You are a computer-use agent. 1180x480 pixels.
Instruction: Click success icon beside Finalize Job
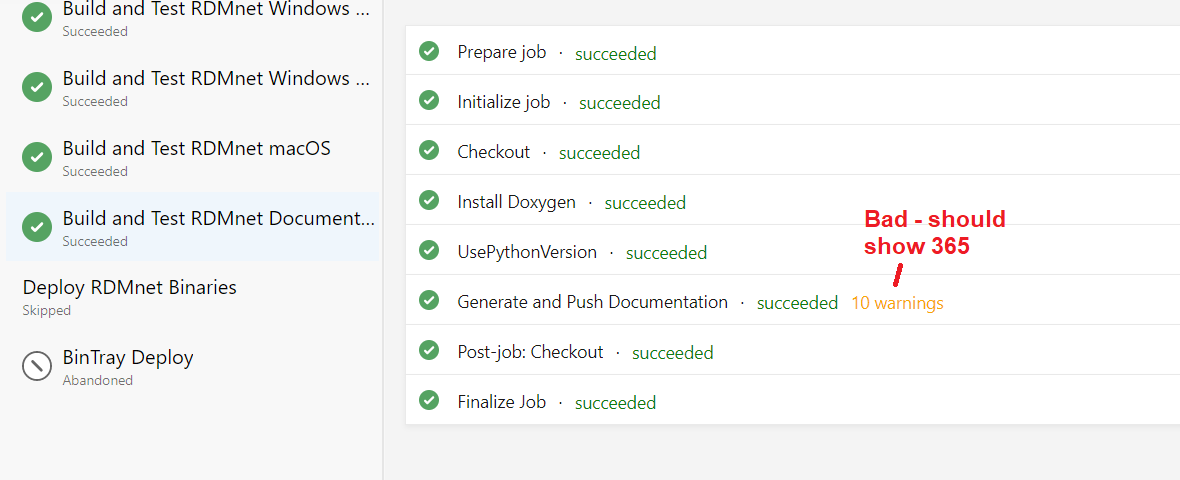429,401
